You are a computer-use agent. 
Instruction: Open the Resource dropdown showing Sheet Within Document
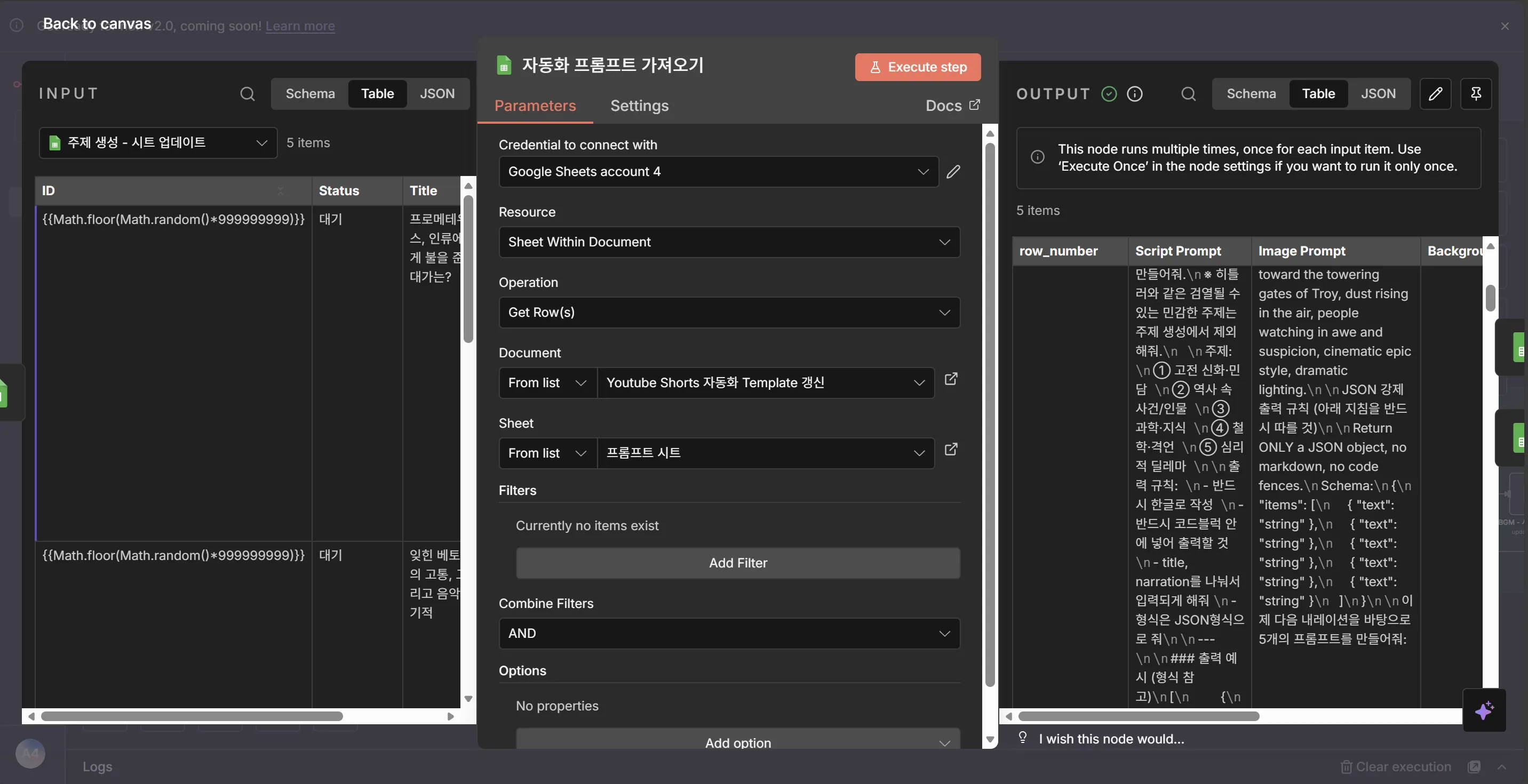pos(729,242)
